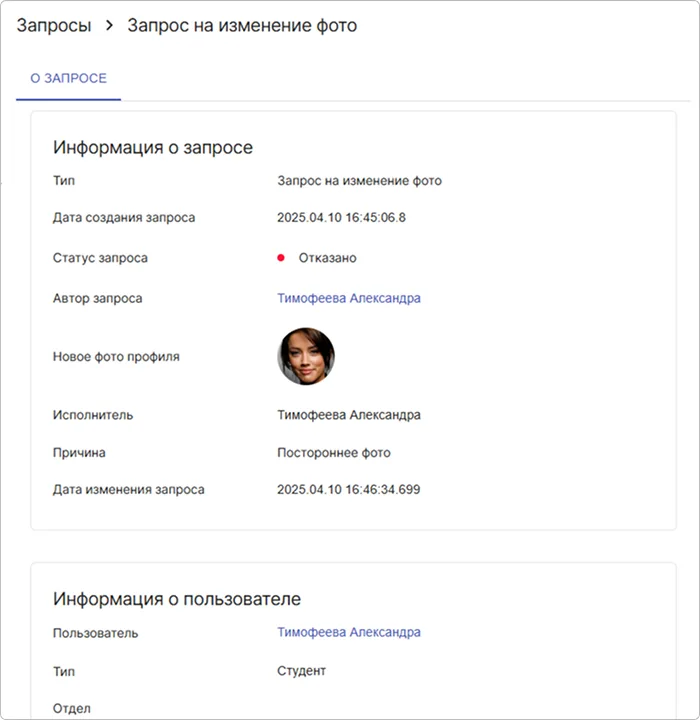Click the new profile photo thumbnail
The height and width of the screenshot is (720, 700).
click(305, 357)
